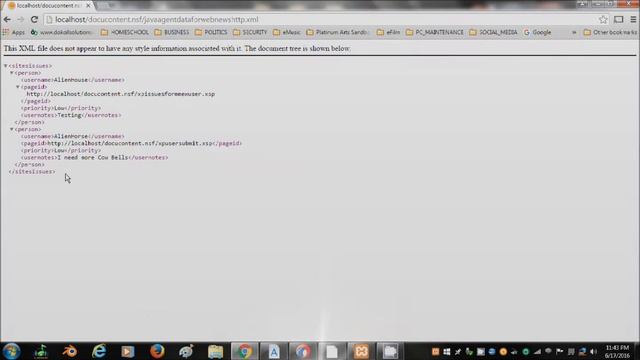Image resolution: width=640 pixels, height=360 pixels.
Task: Click the username text AlienHorse
Action: 71,136
